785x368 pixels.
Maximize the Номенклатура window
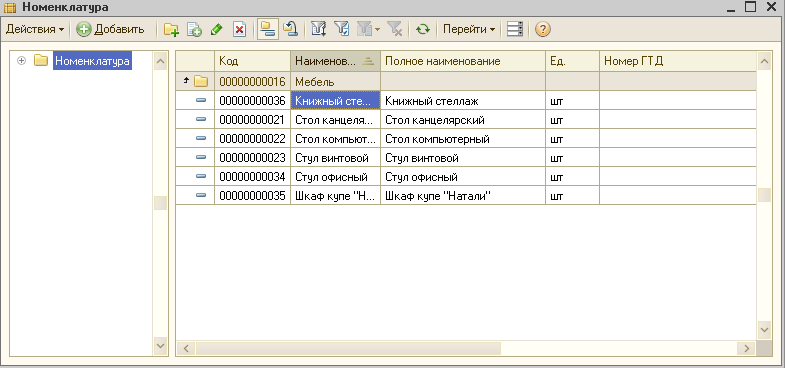click(x=750, y=7)
